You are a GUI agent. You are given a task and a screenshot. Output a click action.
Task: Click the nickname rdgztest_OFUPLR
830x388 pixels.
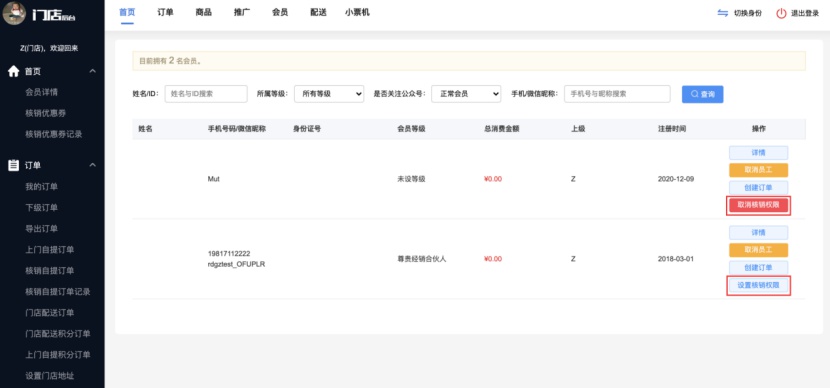pos(236,264)
